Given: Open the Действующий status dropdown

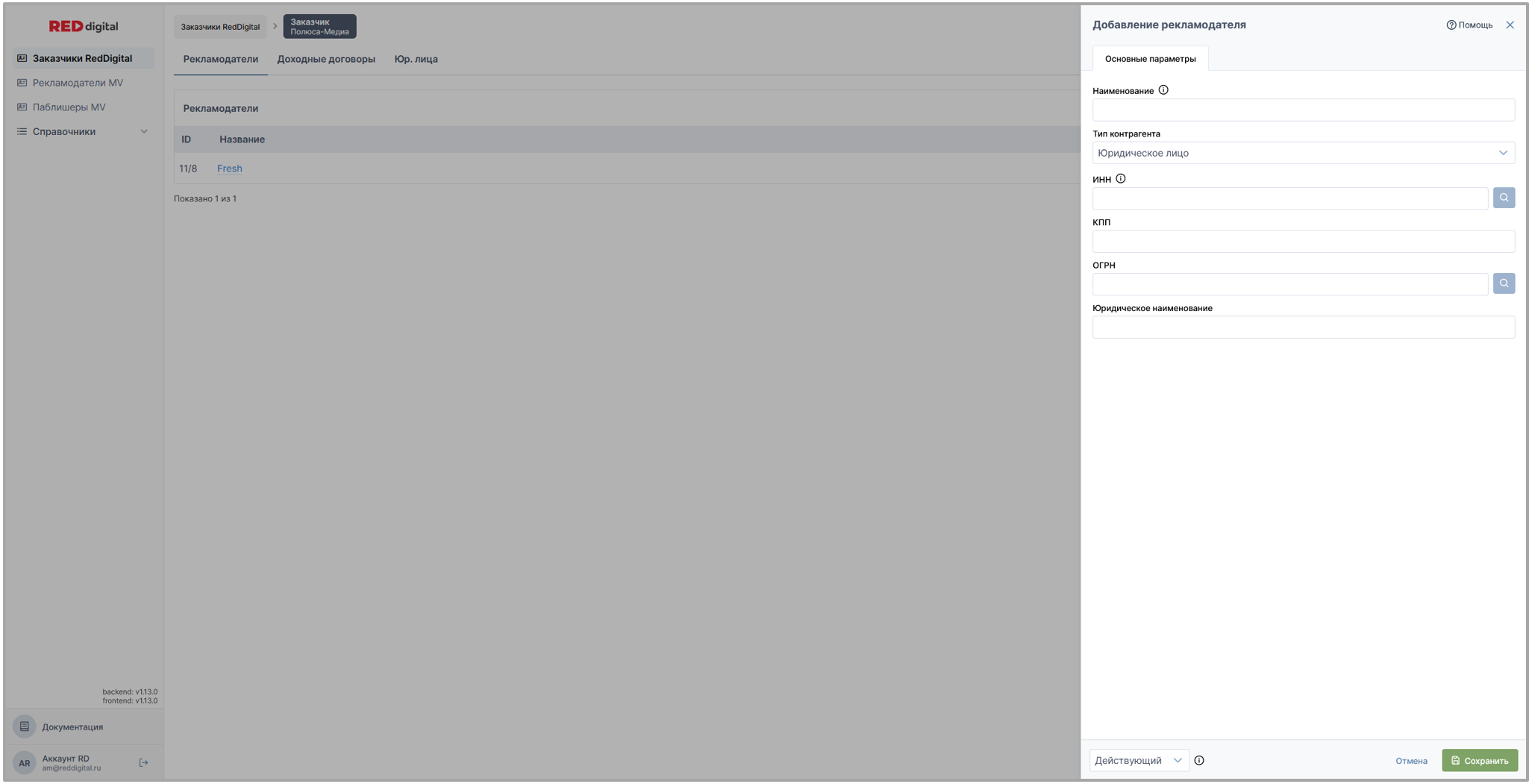Looking at the screenshot, I should [x=1138, y=760].
